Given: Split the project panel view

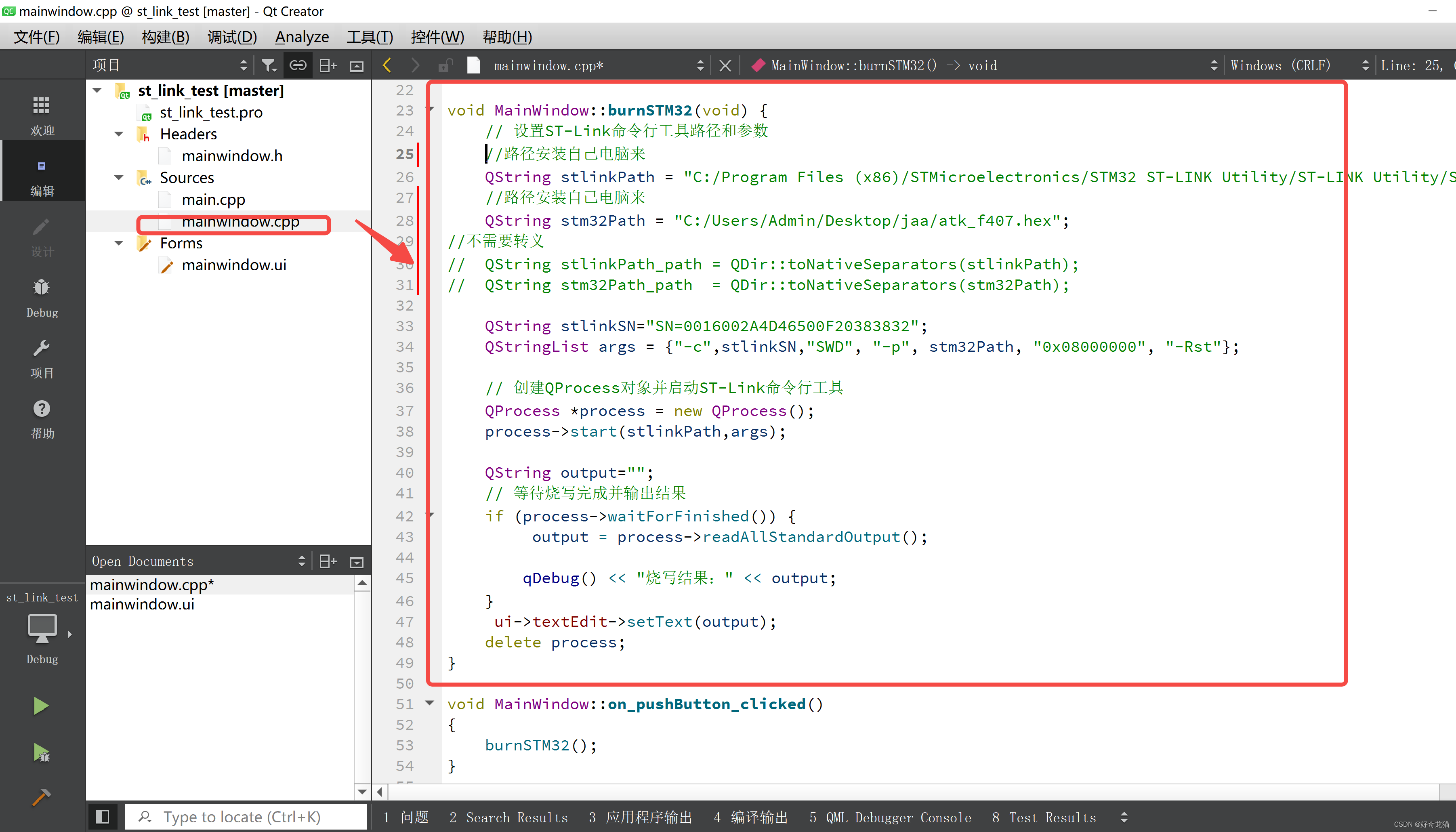Looking at the screenshot, I should tap(328, 65).
